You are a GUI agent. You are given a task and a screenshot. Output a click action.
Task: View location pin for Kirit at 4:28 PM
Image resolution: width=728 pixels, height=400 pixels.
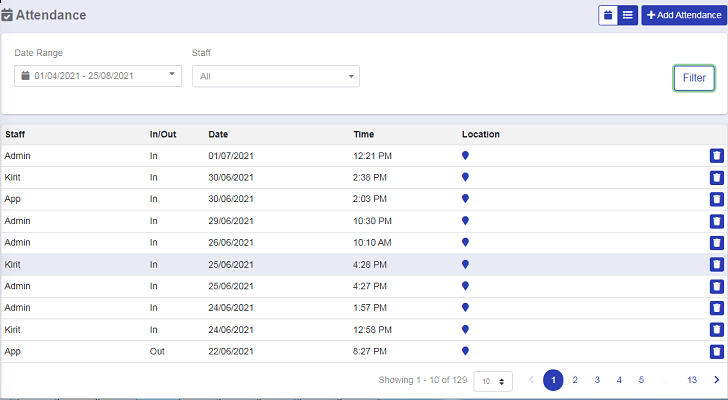point(465,265)
